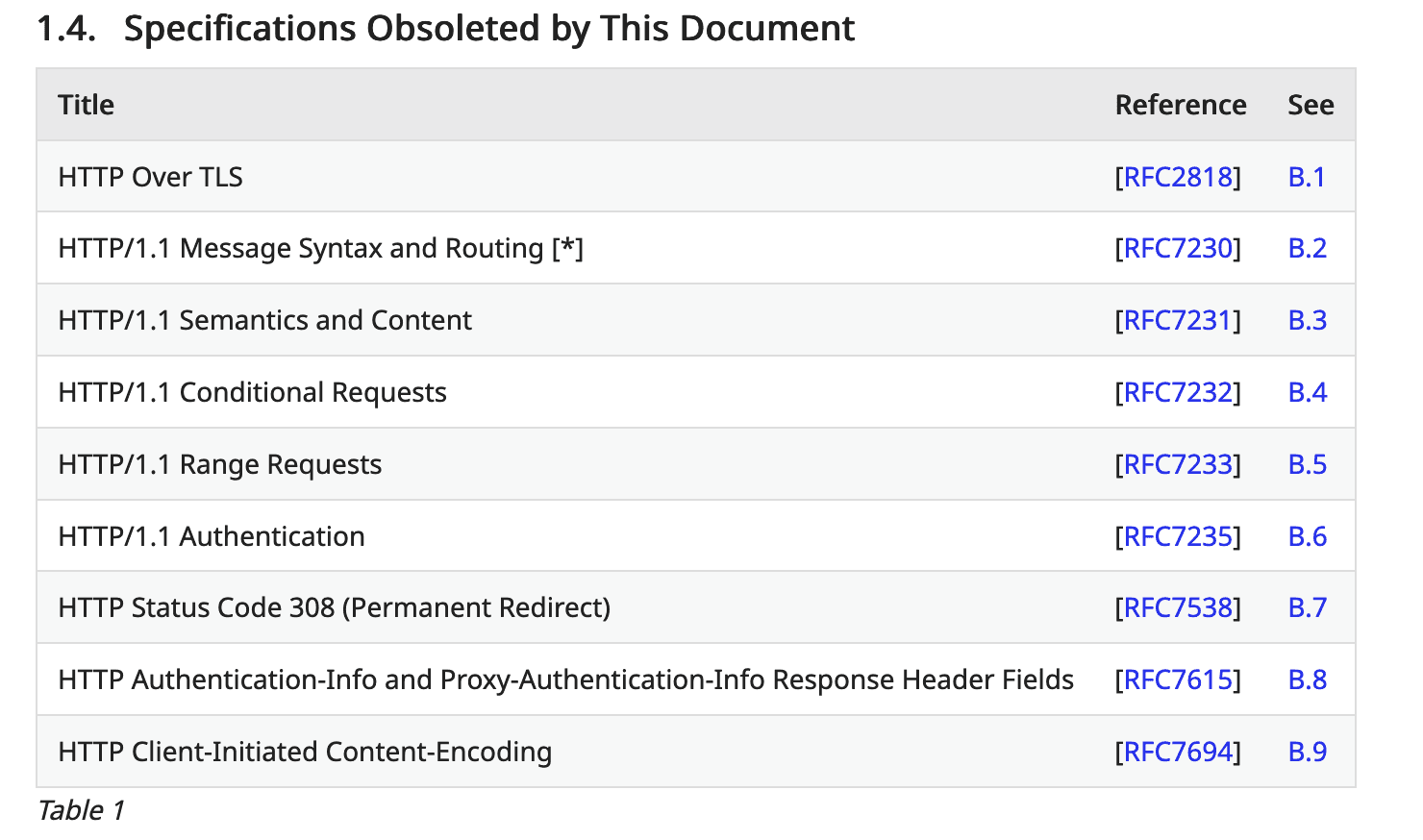Open the RFC7232 reference link
This screenshot has height=840, width=1423.
[x=1178, y=392]
